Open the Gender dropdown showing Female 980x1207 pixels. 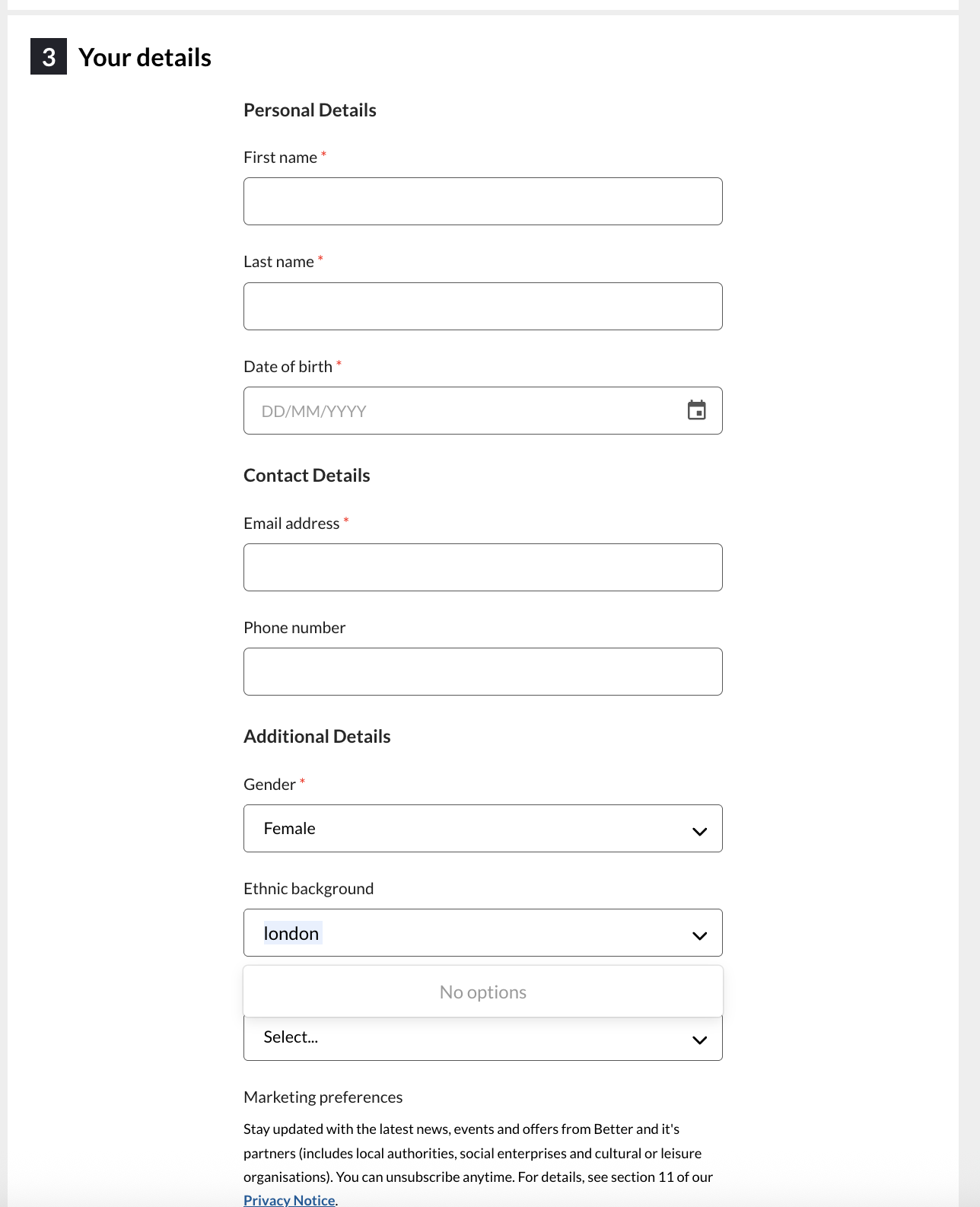482,828
